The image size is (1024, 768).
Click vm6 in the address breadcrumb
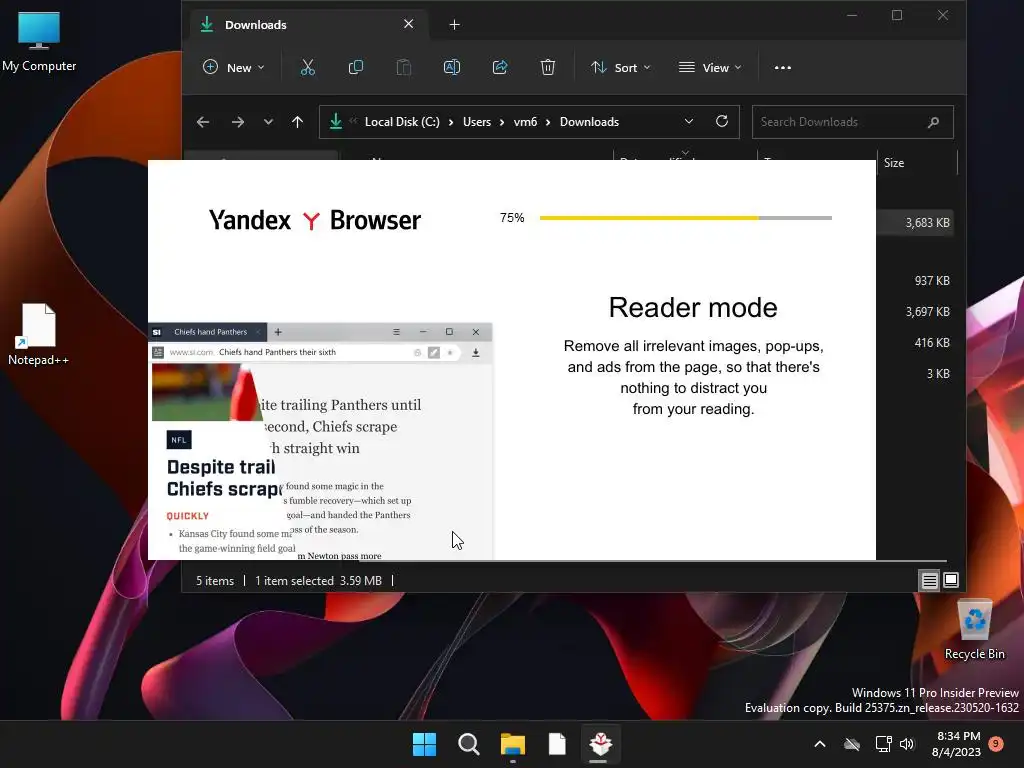(x=525, y=122)
